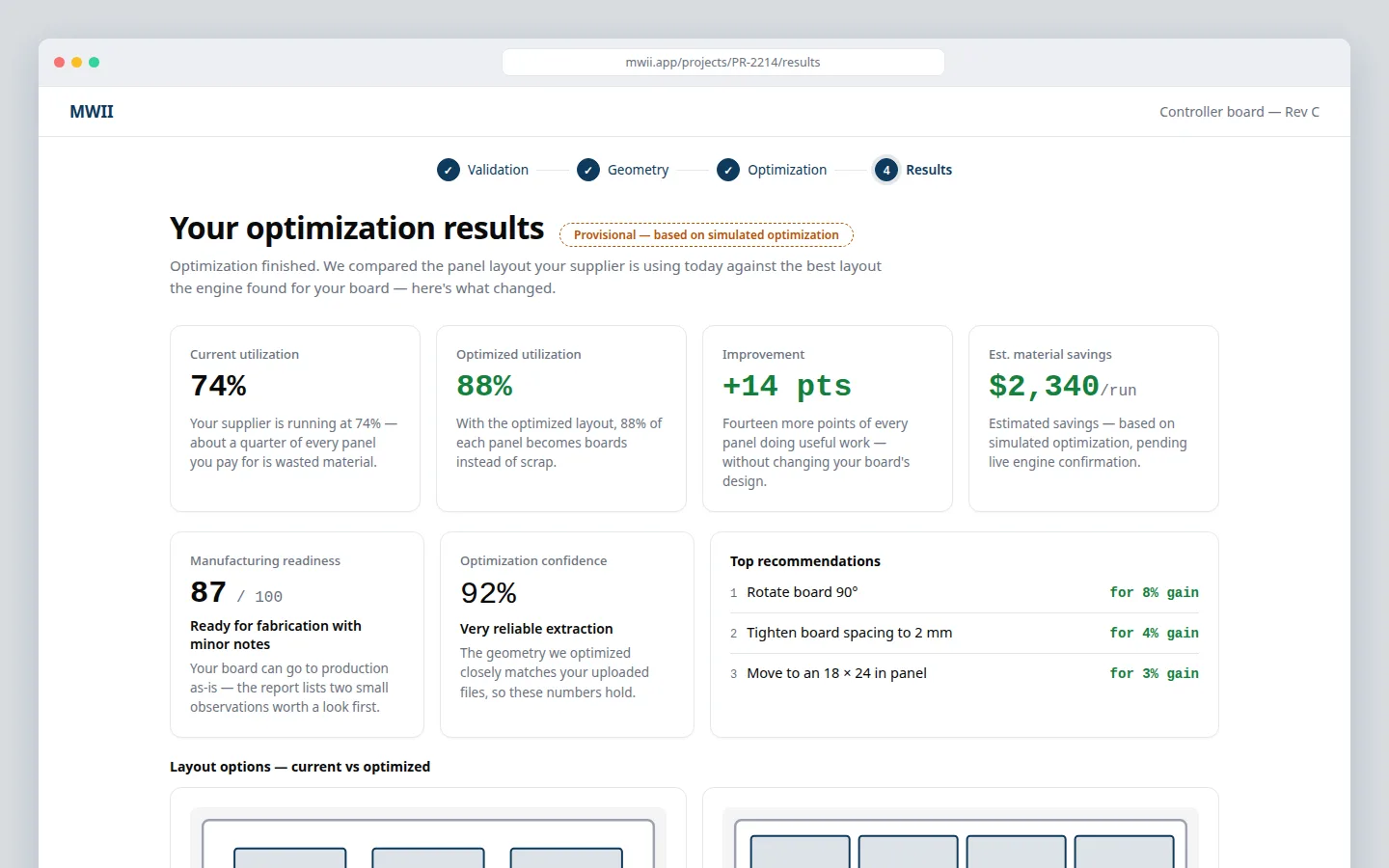Open the current three-board layout thumbnail
This screenshot has height=868, width=1389.
[428, 838]
